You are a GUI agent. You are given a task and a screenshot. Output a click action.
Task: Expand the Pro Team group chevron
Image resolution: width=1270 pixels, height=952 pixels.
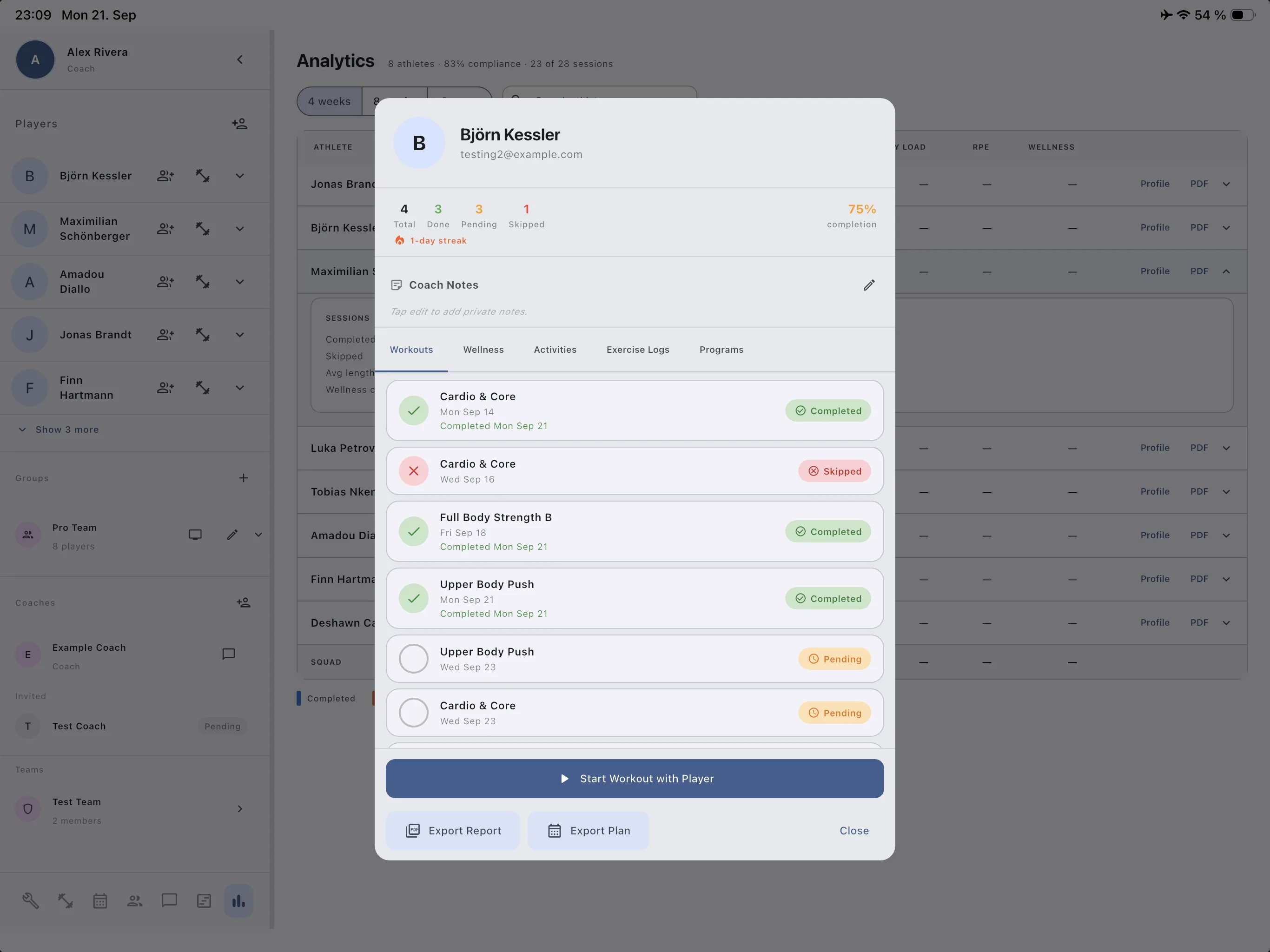coord(258,535)
